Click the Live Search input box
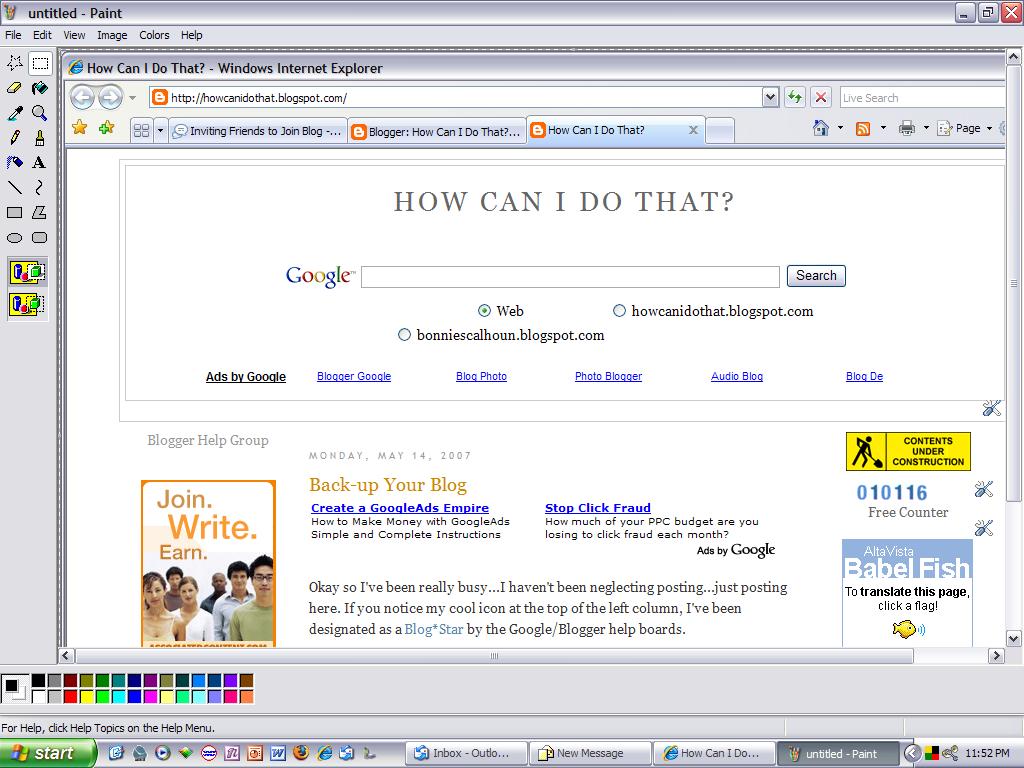Viewport: 1024px width, 768px height. point(921,97)
